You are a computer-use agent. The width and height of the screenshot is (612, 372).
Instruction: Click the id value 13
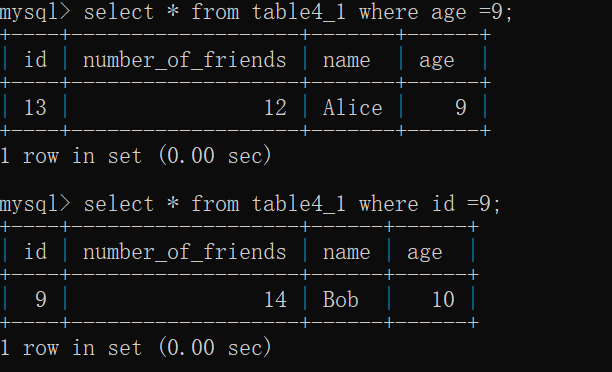pyautogui.click(x=35, y=107)
